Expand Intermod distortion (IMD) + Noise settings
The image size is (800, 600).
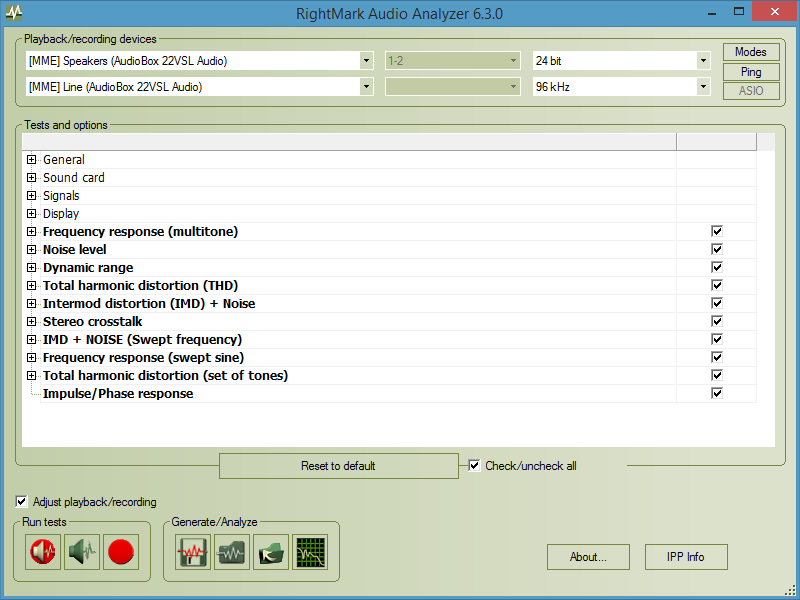32,304
